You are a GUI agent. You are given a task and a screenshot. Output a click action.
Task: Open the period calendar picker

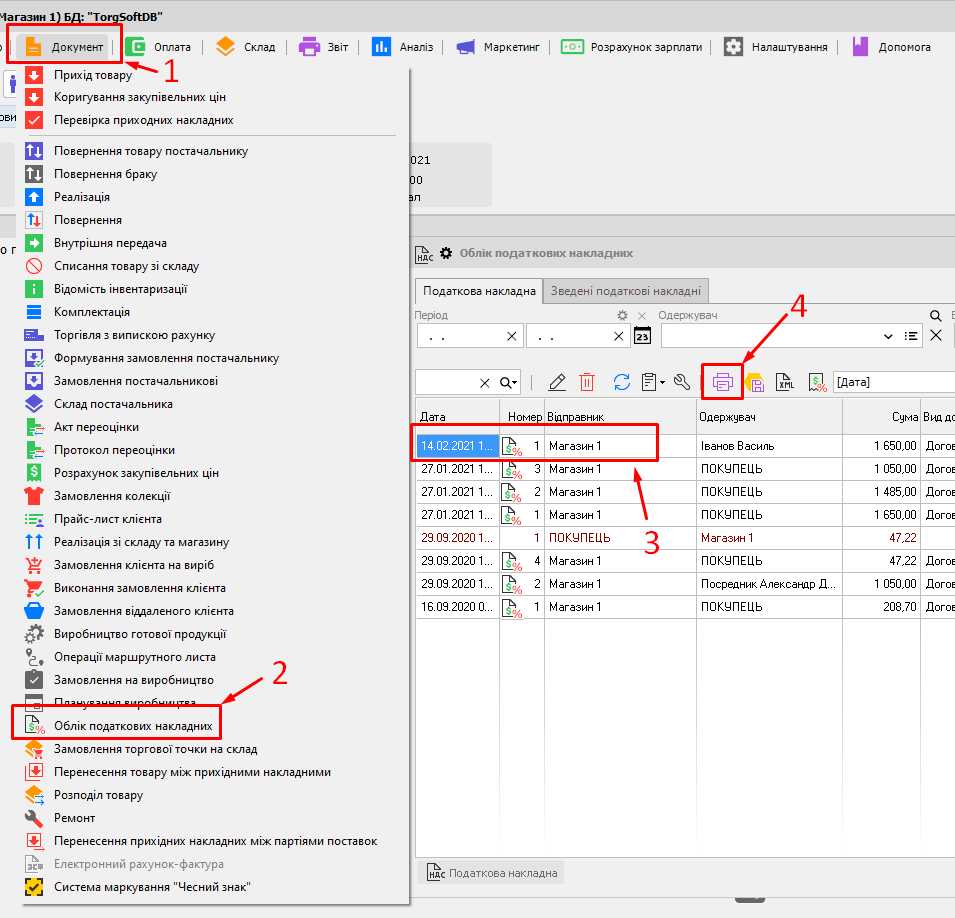(642, 336)
